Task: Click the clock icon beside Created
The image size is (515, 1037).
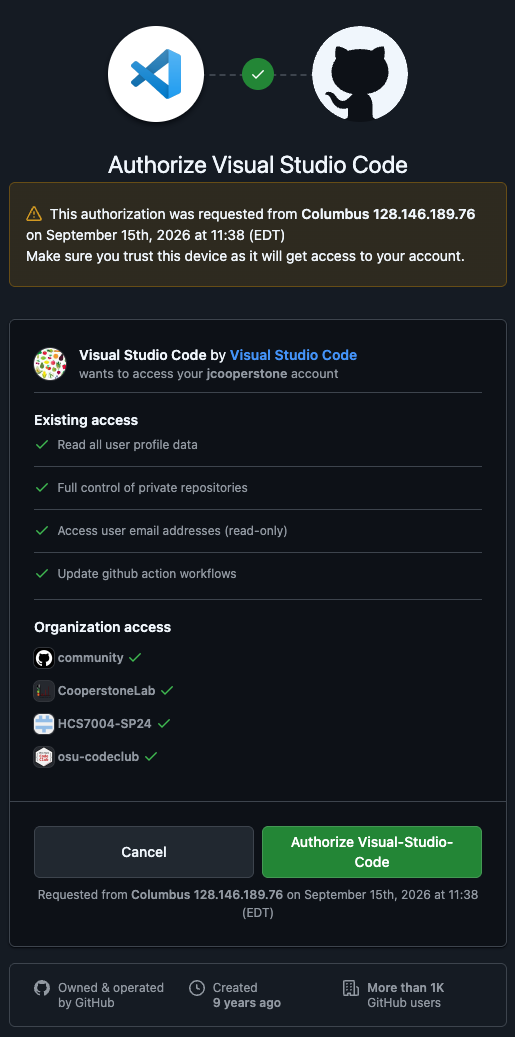Action: (x=196, y=988)
